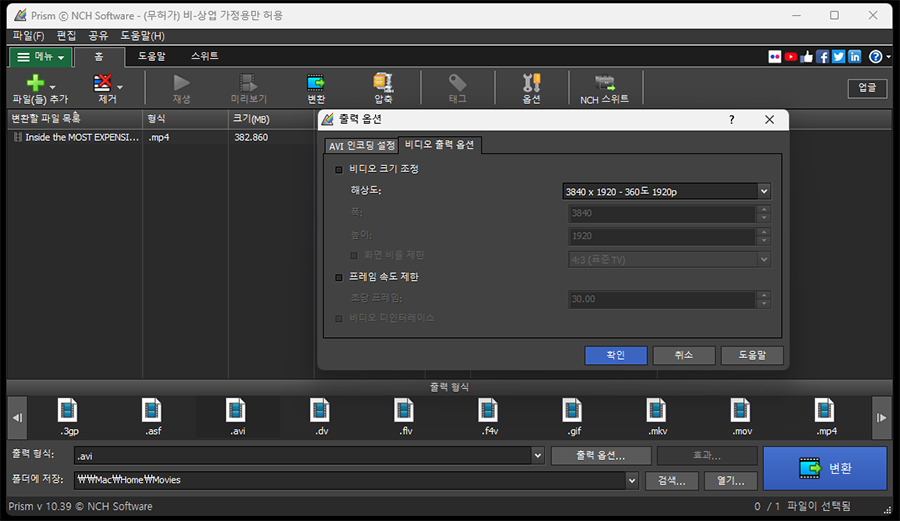The image size is (900, 521).
Task: Click the 변환 (Convert) toolbar icon
Action: (x=316, y=83)
